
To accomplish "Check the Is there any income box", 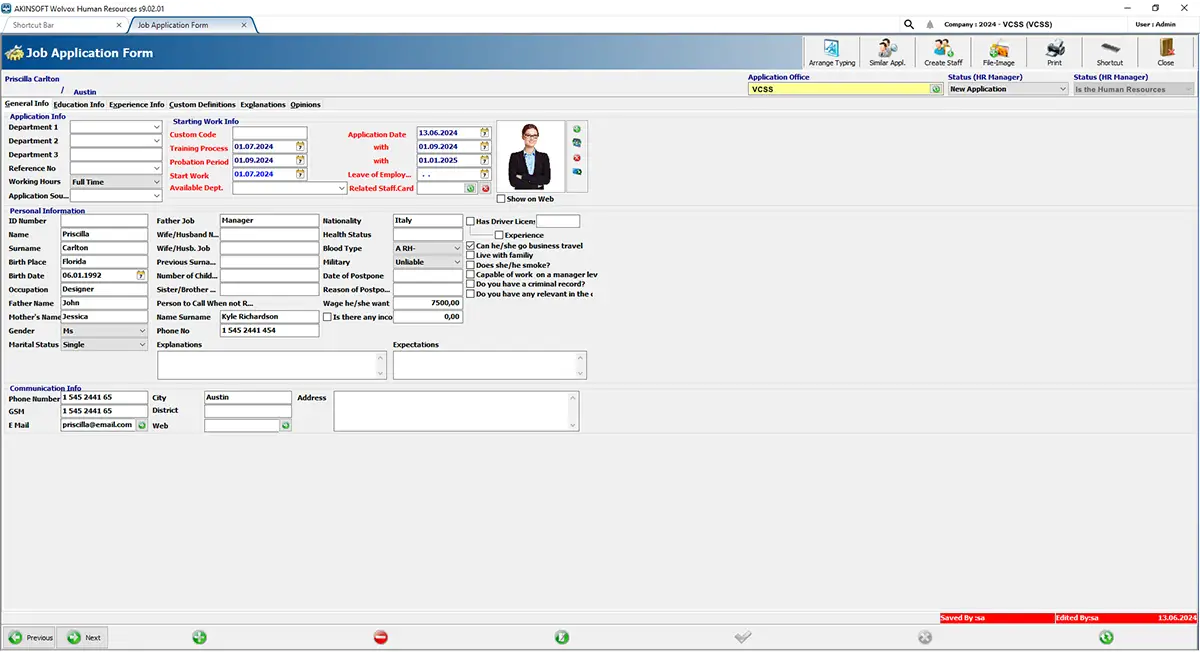I will pos(327,317).
